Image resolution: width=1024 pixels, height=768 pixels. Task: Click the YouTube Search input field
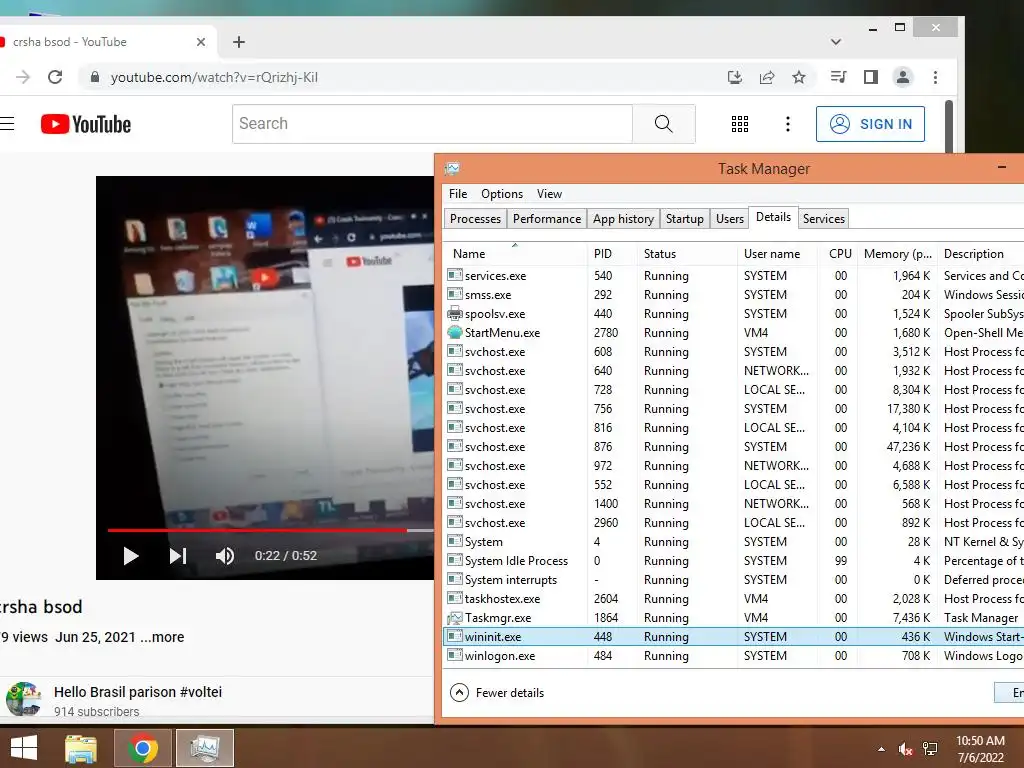click(432, 123)
